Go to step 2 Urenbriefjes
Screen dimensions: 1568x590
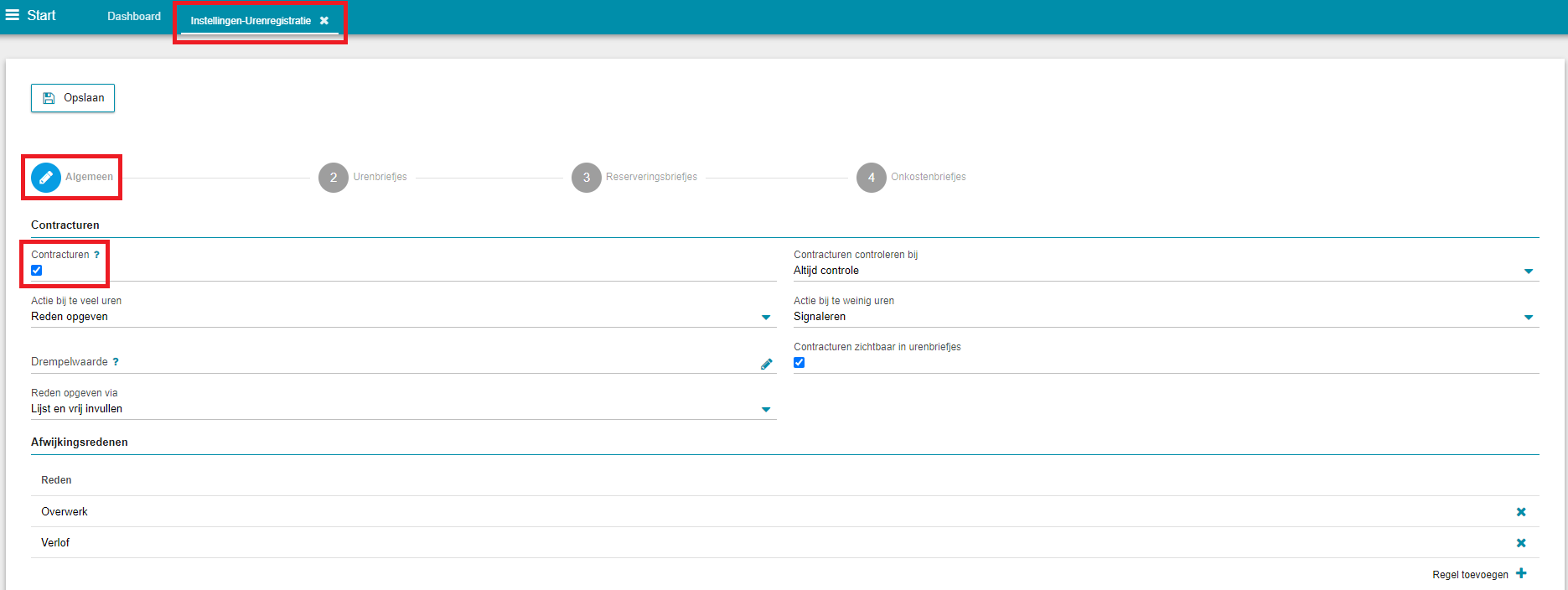334,178
